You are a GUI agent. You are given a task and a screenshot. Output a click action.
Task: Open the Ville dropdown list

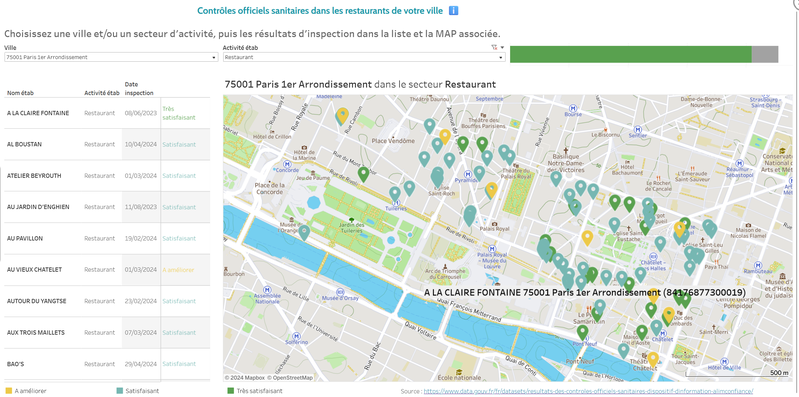111,58
